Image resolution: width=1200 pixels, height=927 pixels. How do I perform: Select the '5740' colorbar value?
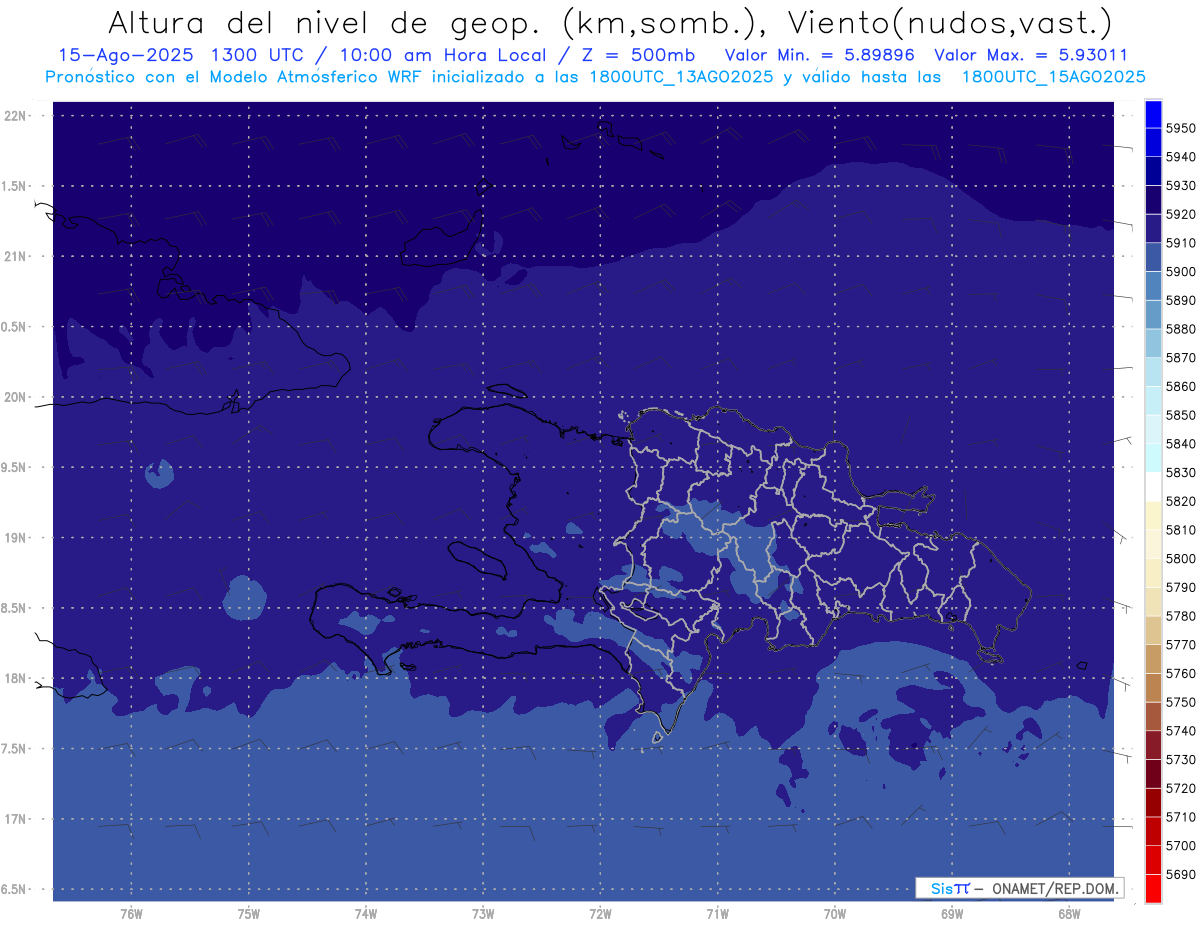(1181, 732)
